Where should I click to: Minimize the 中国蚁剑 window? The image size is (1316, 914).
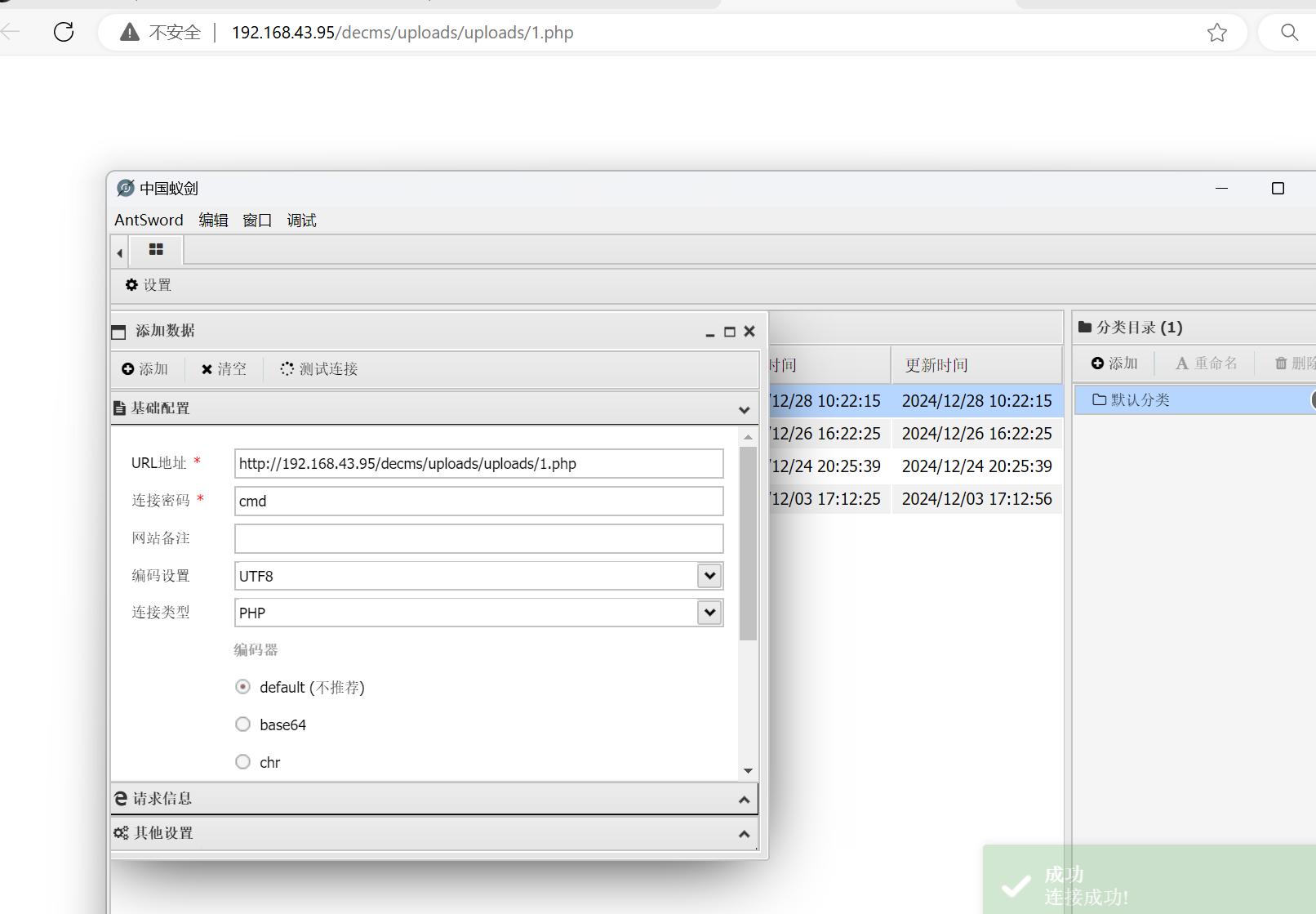1221,189
